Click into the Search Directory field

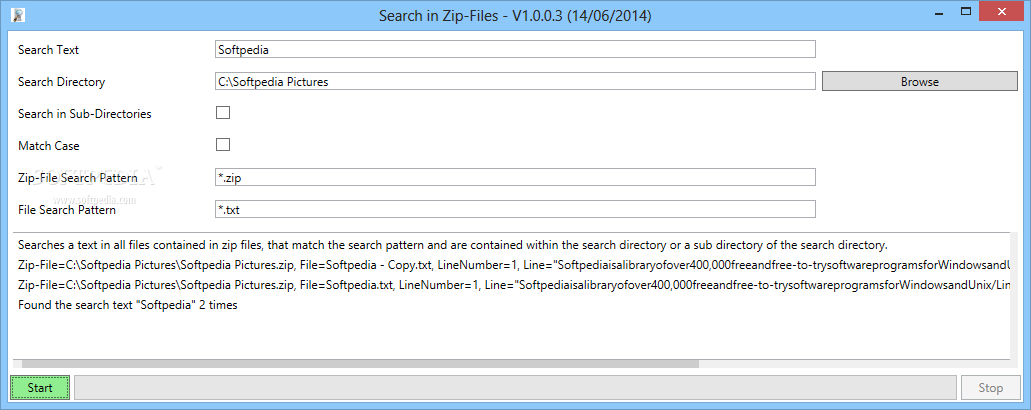tap(515, 81)
